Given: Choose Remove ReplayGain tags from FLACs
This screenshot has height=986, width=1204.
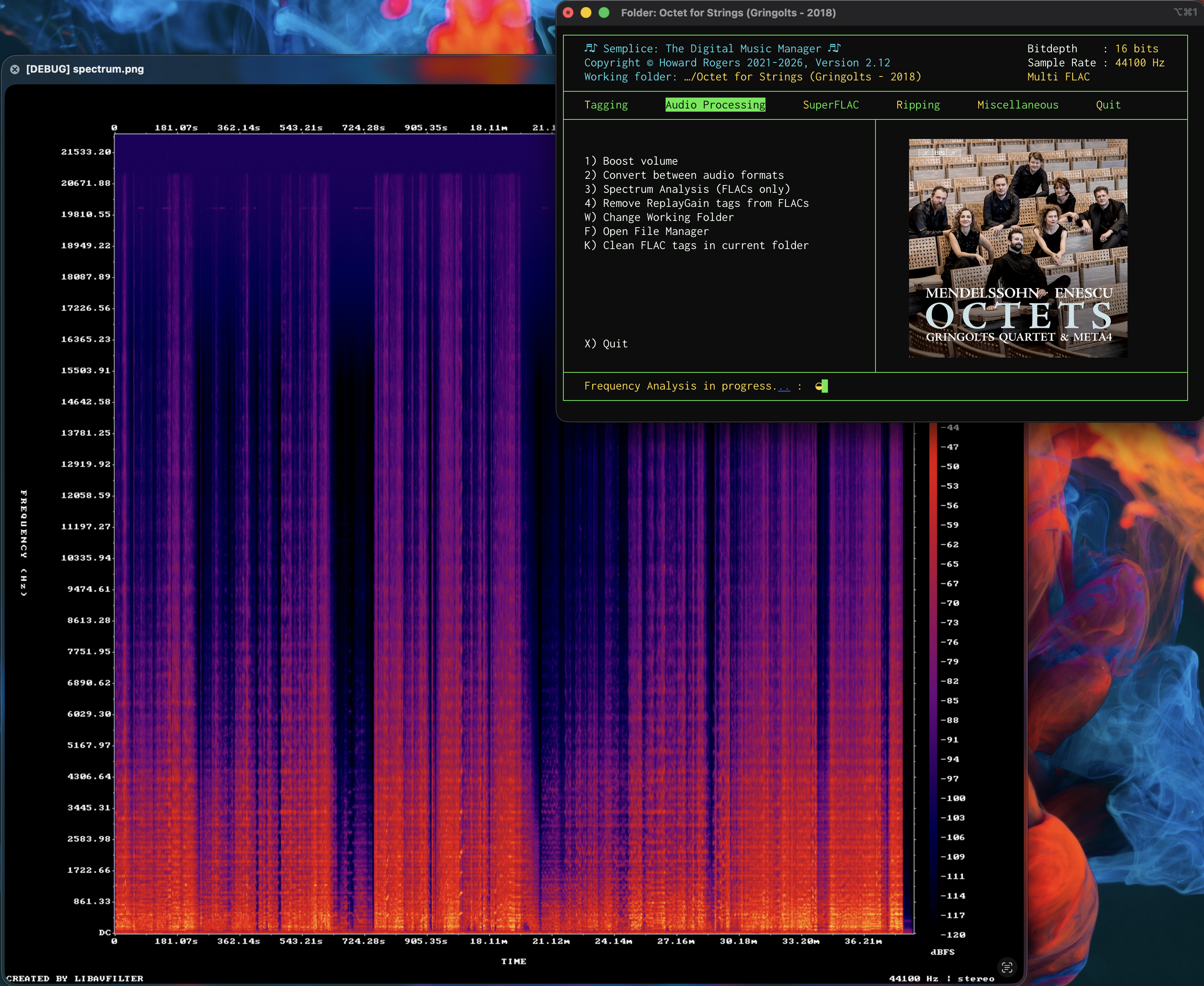Looking at the screenshot, I should 696,203.
